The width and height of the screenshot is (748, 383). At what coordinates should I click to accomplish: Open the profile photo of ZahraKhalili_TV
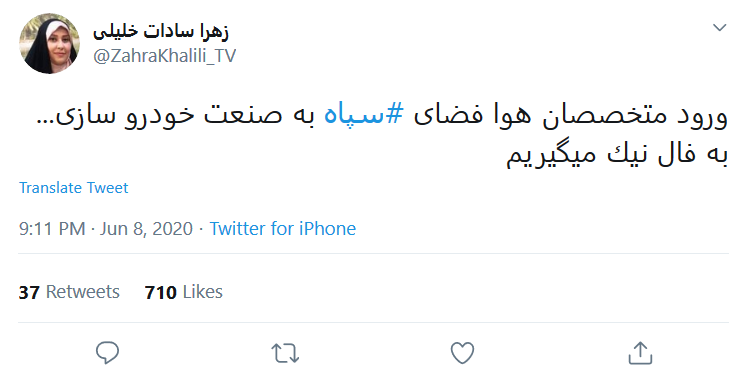pos(49,43)
